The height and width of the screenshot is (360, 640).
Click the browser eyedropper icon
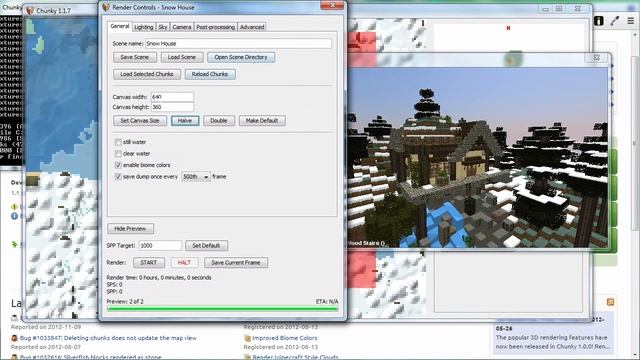click(x=615, y=21)
